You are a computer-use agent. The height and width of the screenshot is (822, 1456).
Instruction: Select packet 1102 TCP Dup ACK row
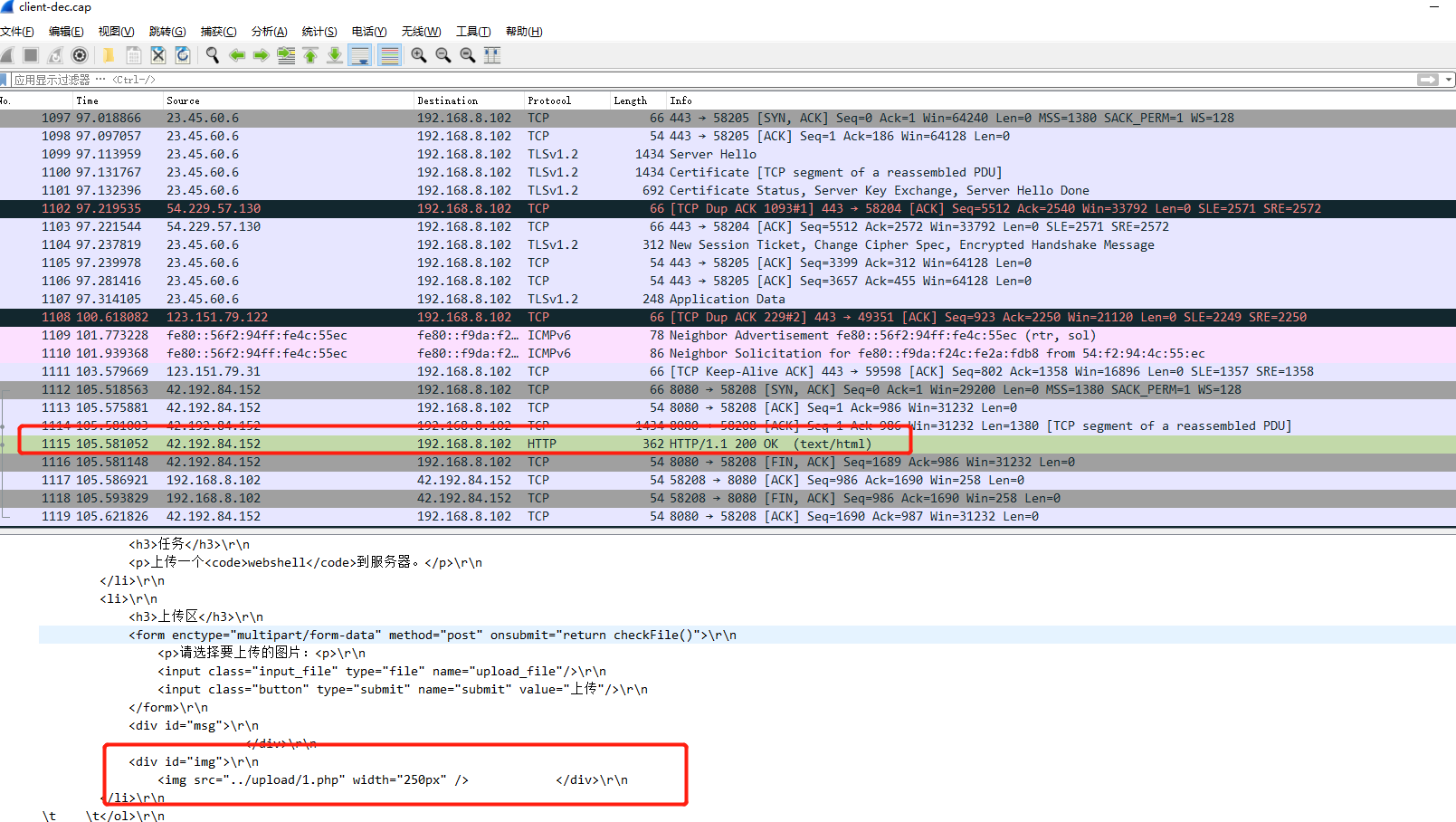728,208
